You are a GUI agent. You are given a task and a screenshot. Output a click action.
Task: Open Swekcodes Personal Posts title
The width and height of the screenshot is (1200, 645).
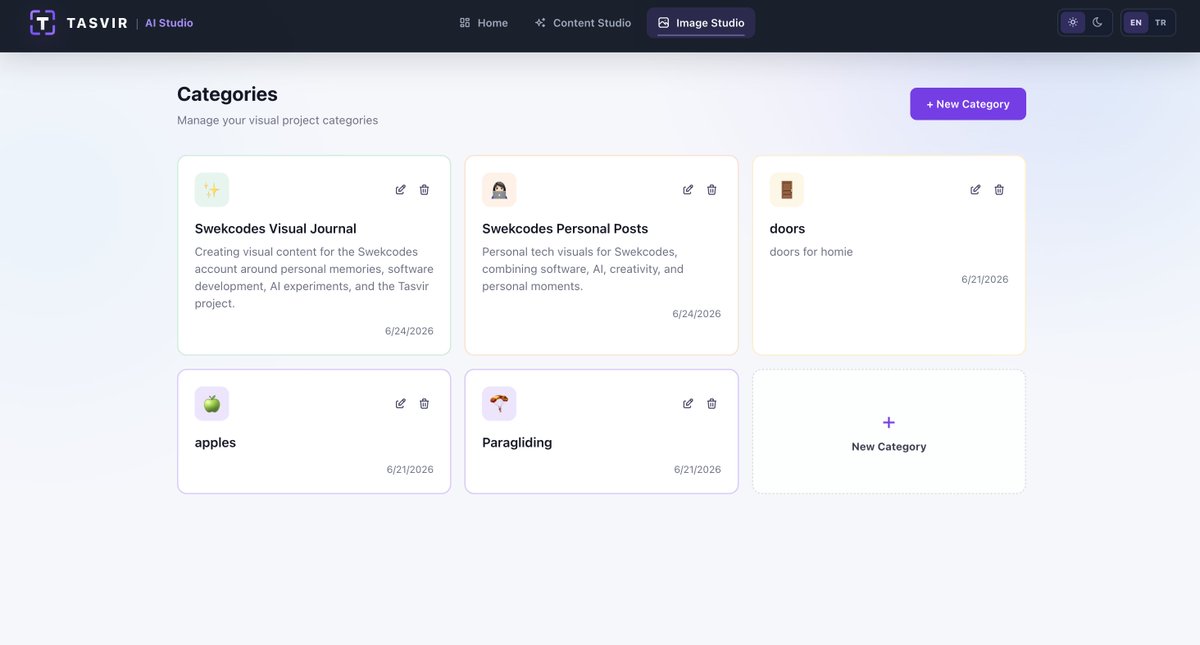[565, 229]
